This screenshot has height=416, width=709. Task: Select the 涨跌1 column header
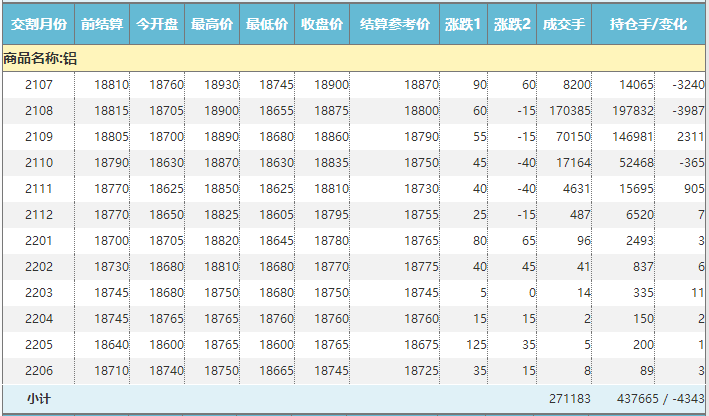click(x=463, y=23)
